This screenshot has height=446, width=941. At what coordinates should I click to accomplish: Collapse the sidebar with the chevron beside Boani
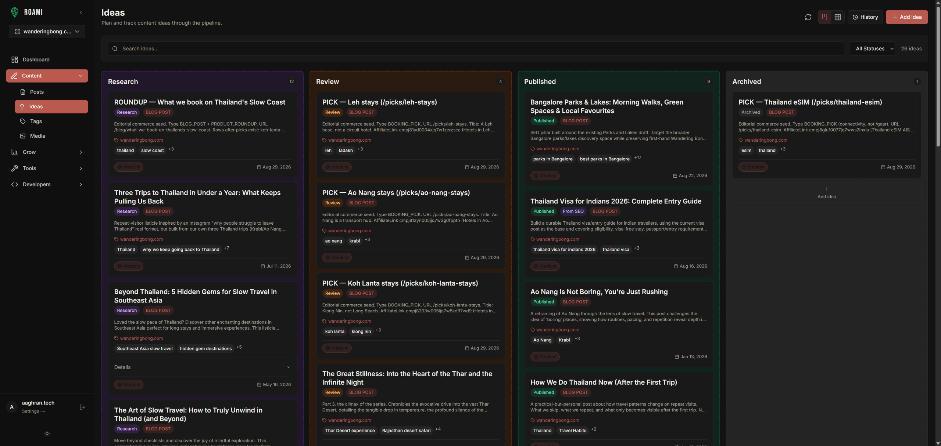point(81,13)
